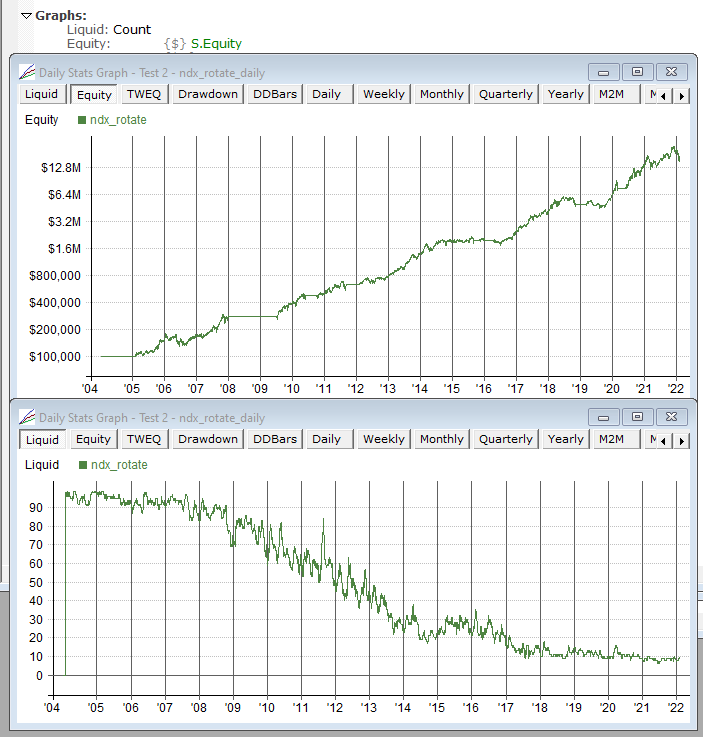Select the Count value next to Liquid

tap(132, 30)
